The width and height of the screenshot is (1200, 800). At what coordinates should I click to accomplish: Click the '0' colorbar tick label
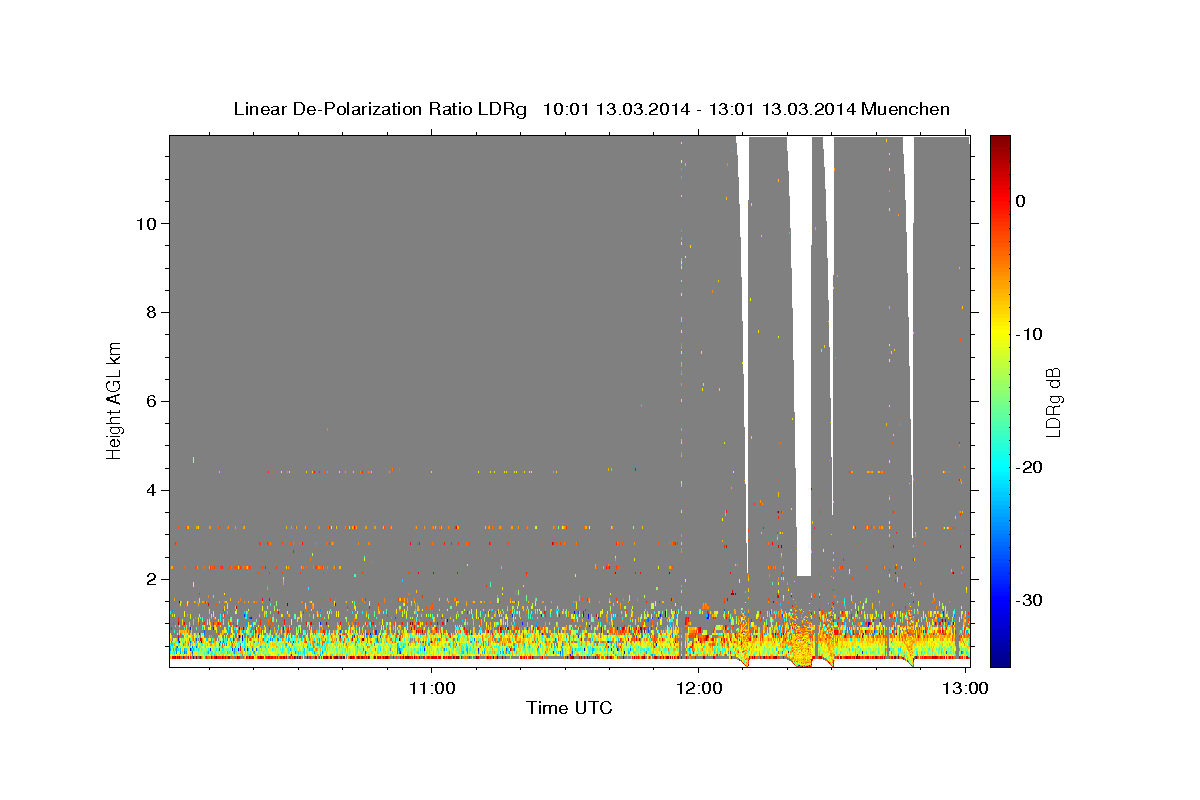pyautogui.click(x=1021, y=201)
